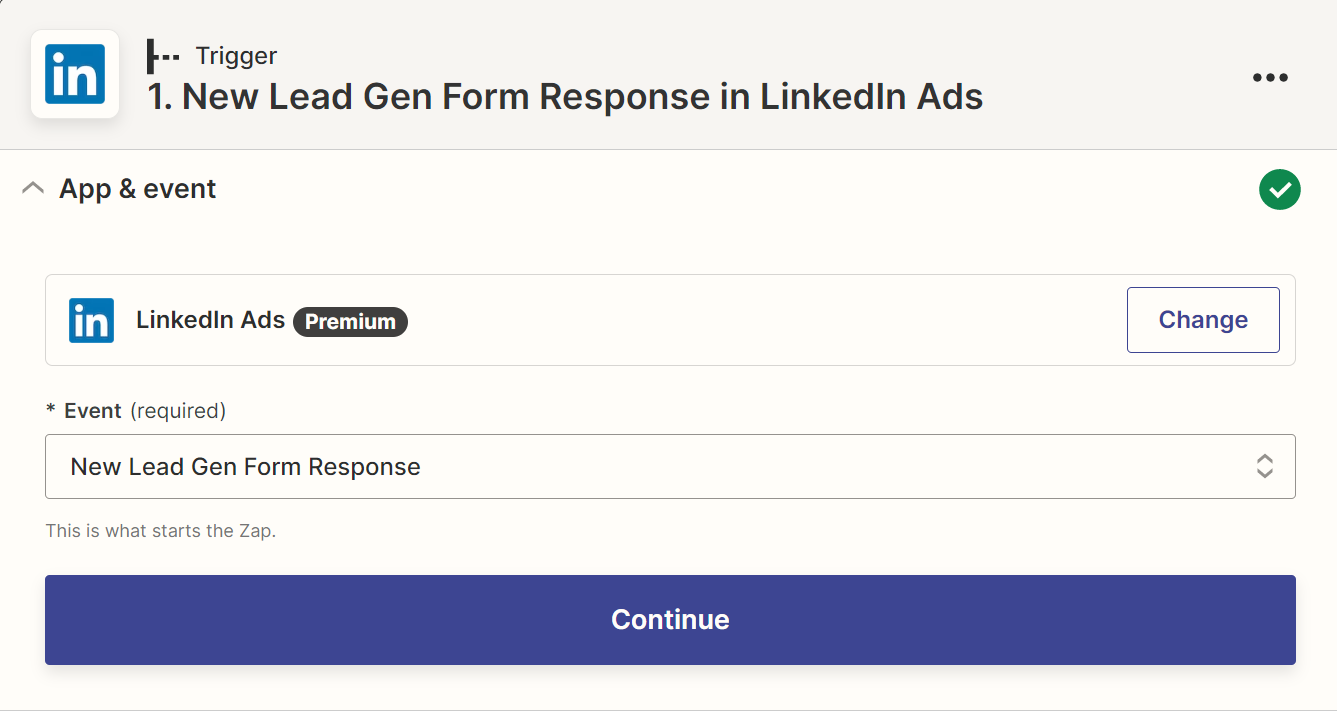Click the Premium badge next to LinkedIn Ads
Viewport: 1337px width, 711px height.
(350, 322)
